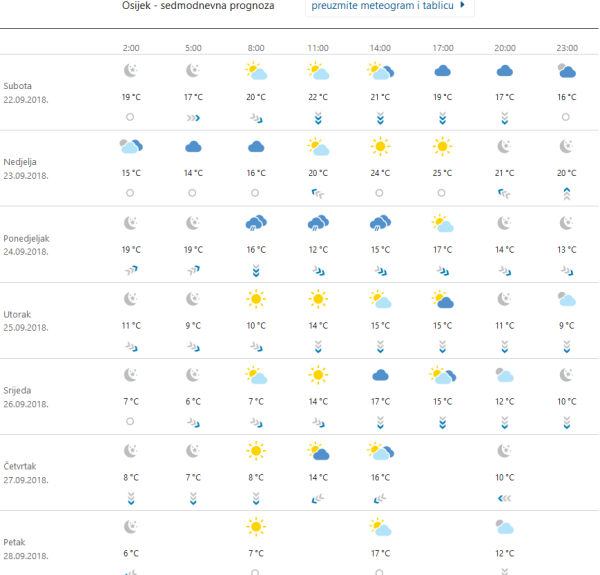Click the 23:00 column time header
Viewport: 600px width, 575px height.
(566, 46)
